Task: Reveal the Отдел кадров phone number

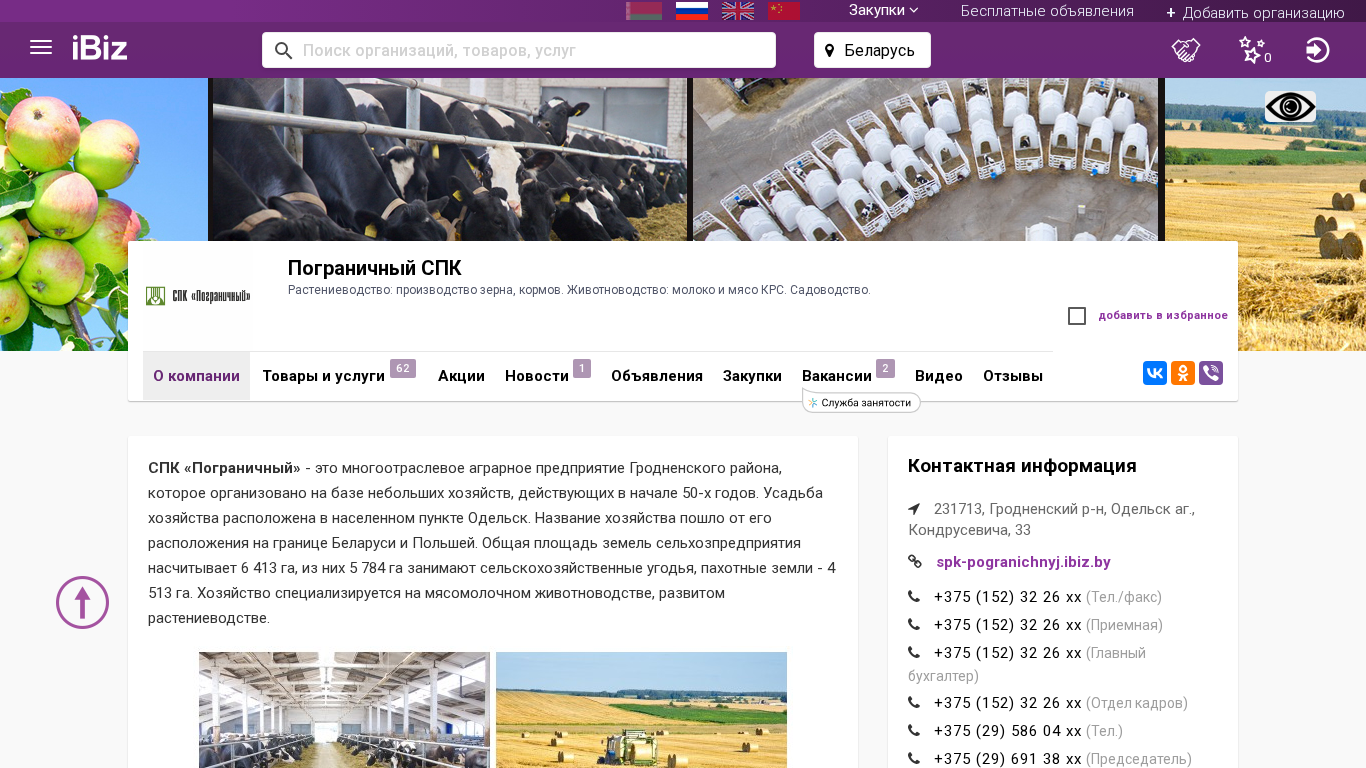Action: (1008, 703)
